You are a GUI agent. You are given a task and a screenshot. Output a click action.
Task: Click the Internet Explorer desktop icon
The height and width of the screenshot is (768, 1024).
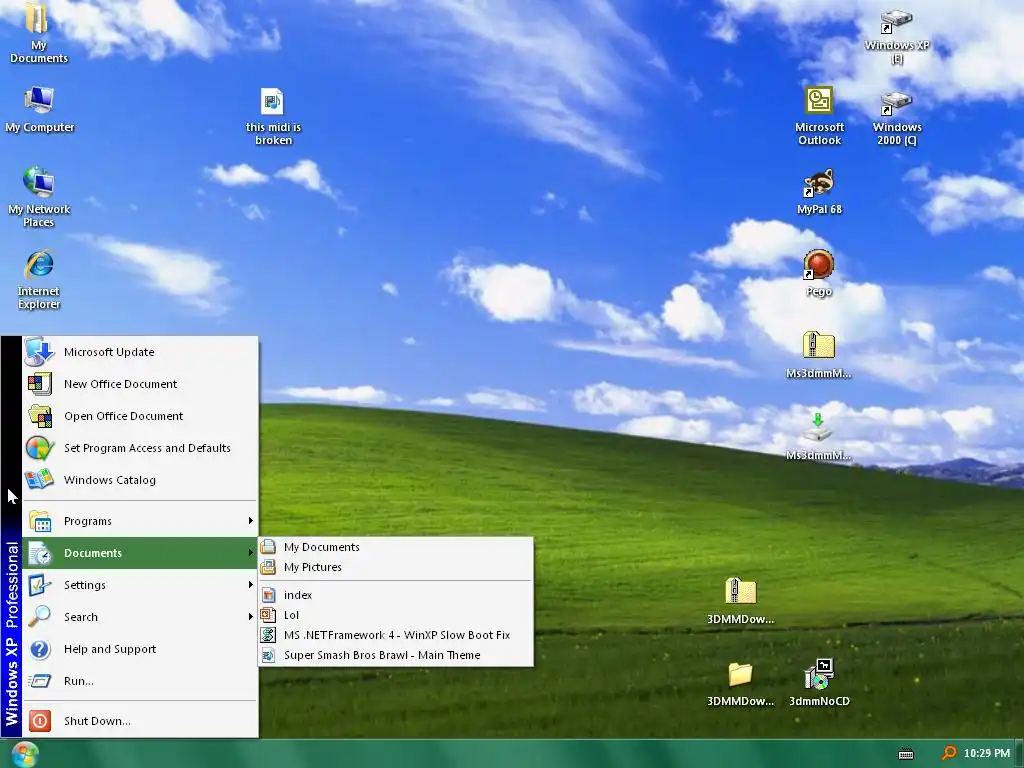pos(39,278)
